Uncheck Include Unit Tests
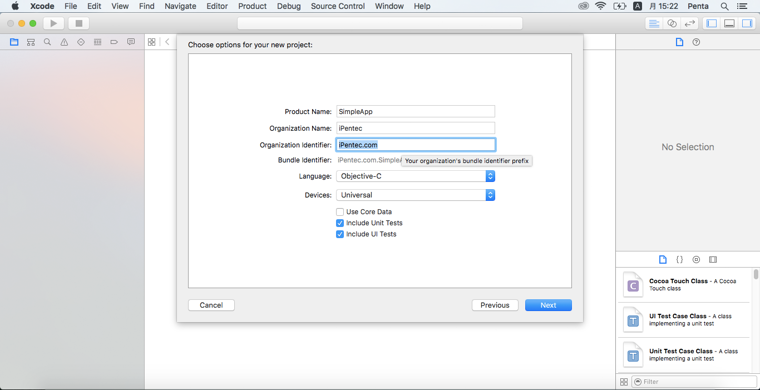Screen dimensions: 760x390 click(x=340, y=223)
